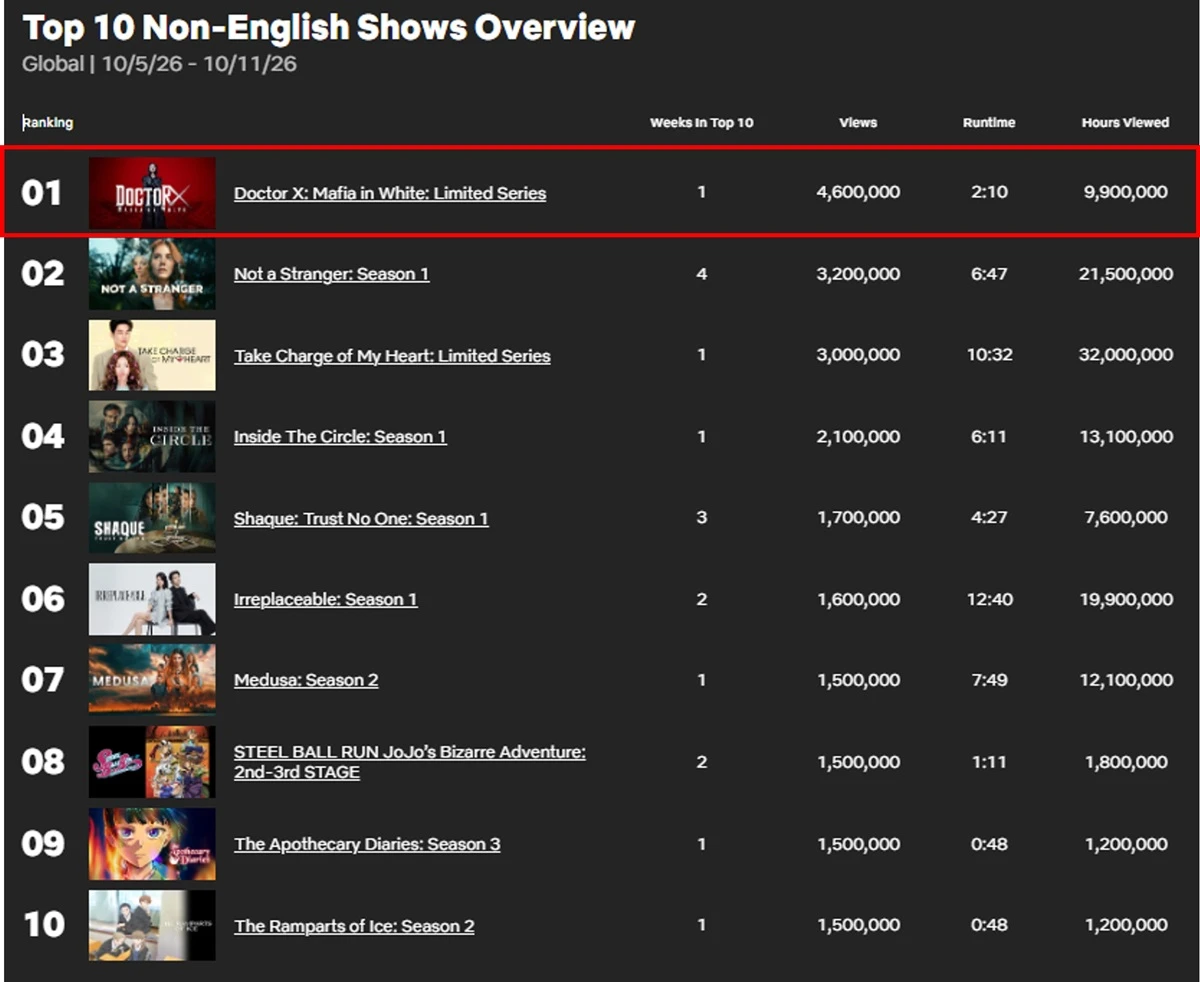Open the Medusa: Season 2 link
This screenshot has height=982, width=1200.
[x=306, y=680]
